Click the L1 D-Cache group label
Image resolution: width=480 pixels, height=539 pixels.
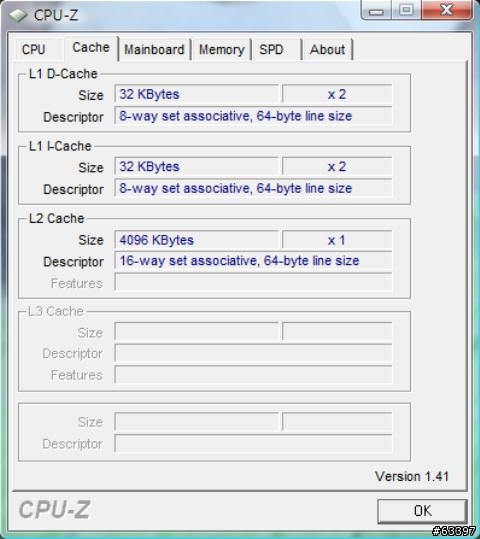pos(63,74)
